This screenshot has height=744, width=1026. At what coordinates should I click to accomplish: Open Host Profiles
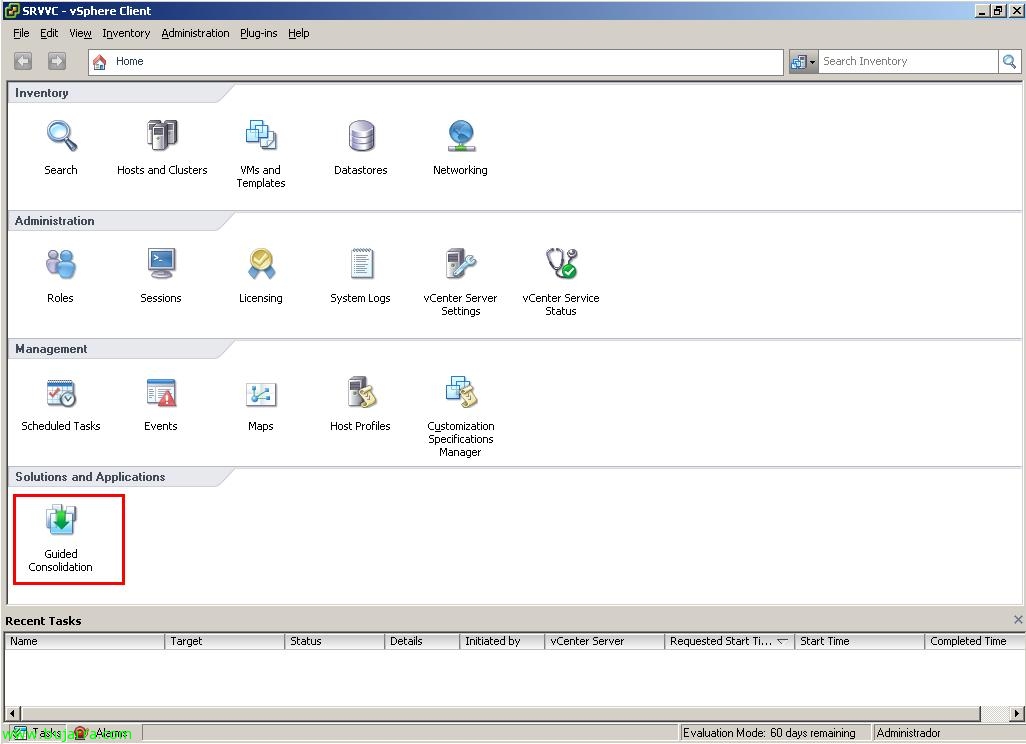[361, 404]
